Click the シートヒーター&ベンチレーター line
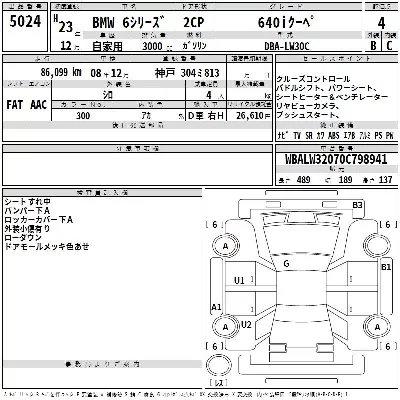 [x=332, y=97]
